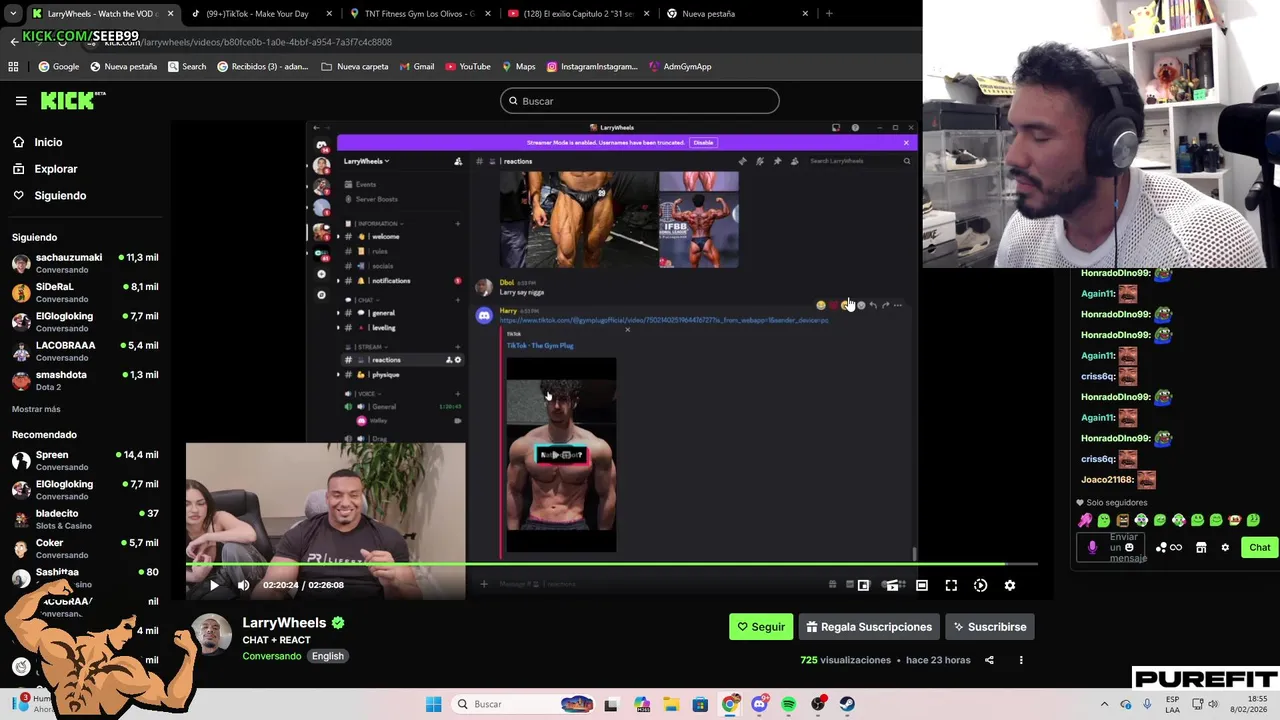Seek along the video progress bar
This screenshot has width=1280, height=720.
tap(612, 565)
